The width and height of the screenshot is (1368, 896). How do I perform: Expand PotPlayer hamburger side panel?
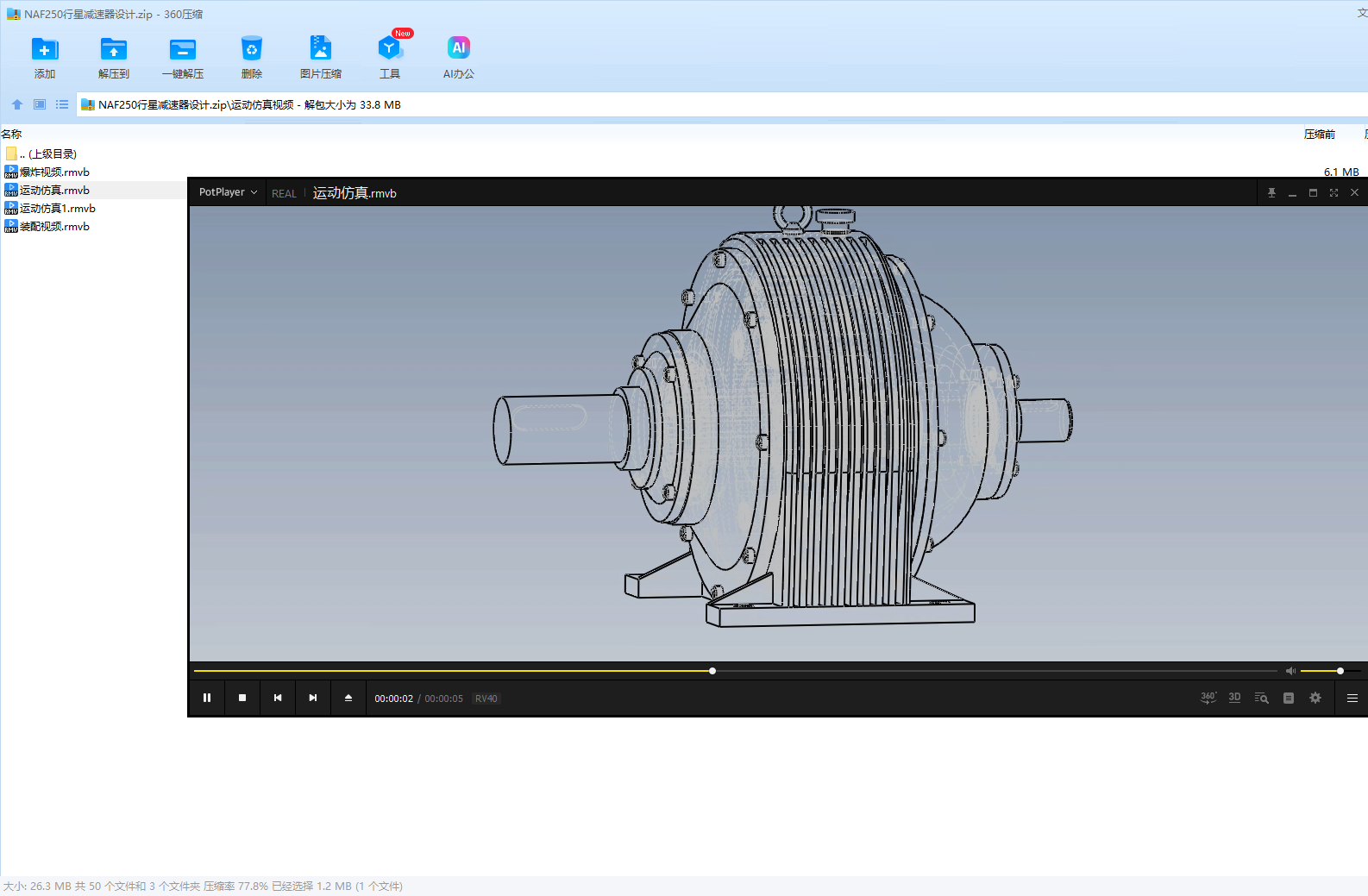point(1352,699)
